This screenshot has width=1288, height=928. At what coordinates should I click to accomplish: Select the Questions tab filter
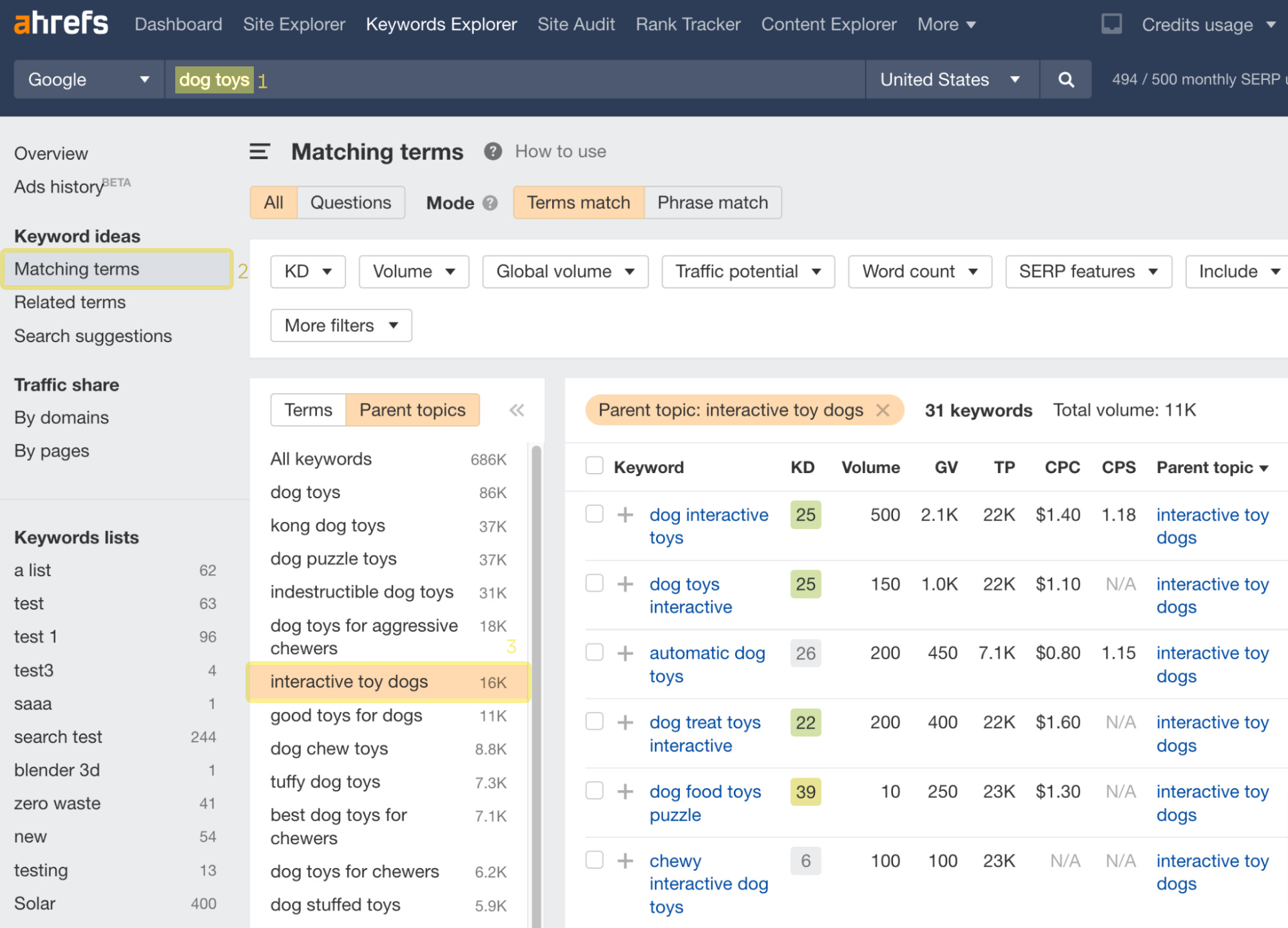tap(351, 202)
